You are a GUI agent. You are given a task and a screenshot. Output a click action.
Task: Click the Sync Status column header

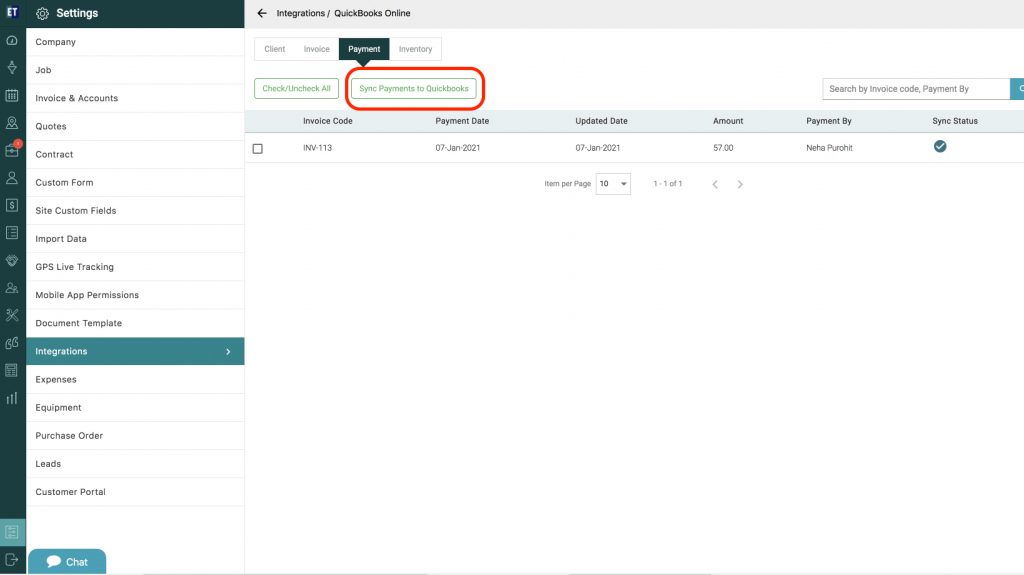[x=955, y=121]
